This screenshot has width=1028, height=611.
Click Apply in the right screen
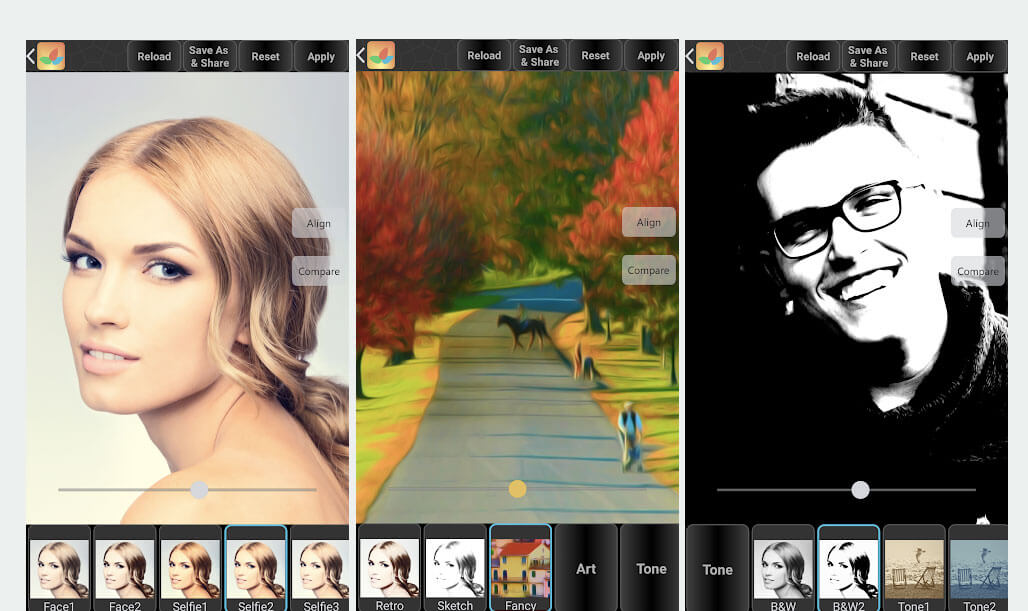(980, 56)
